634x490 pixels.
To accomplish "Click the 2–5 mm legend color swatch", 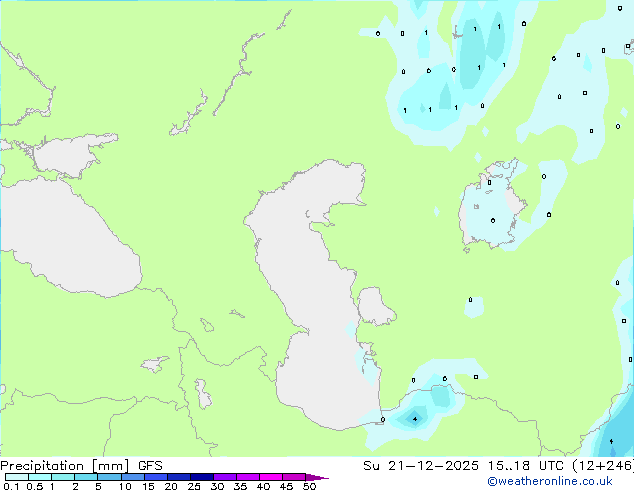I will (86, 477).
